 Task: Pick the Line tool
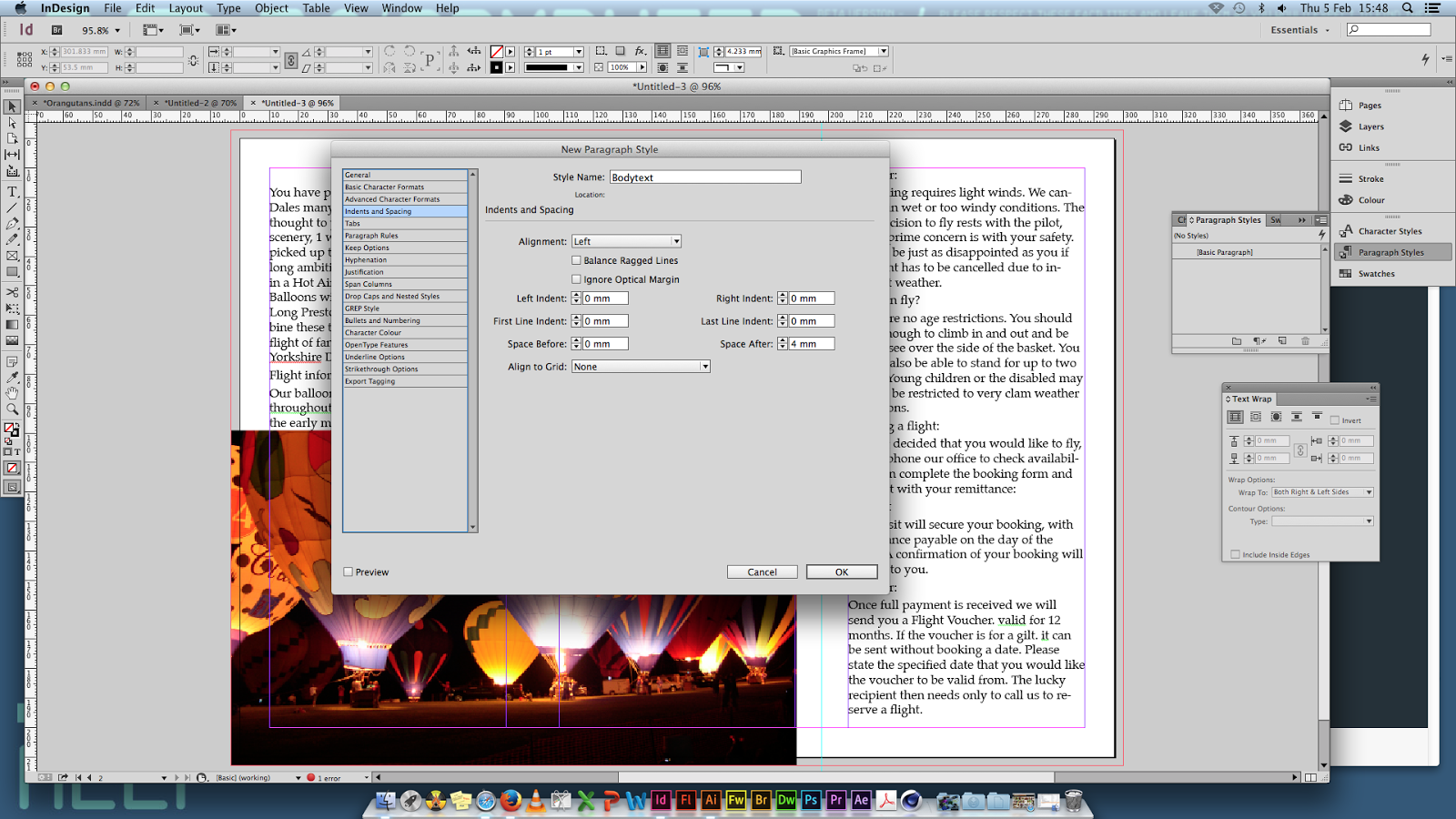click(12, 207)
